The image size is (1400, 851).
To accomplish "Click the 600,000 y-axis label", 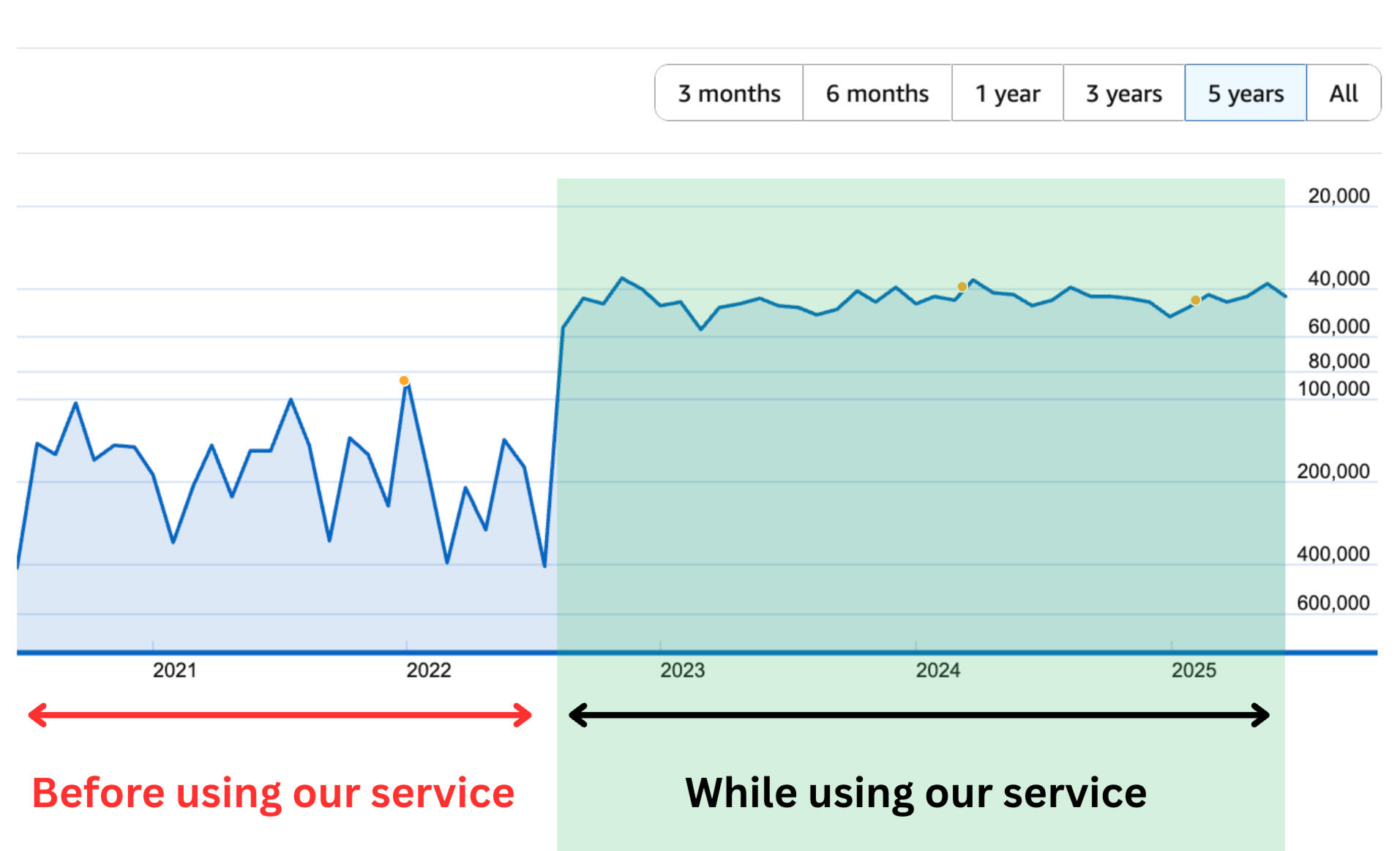I will tap(1333, 603).
